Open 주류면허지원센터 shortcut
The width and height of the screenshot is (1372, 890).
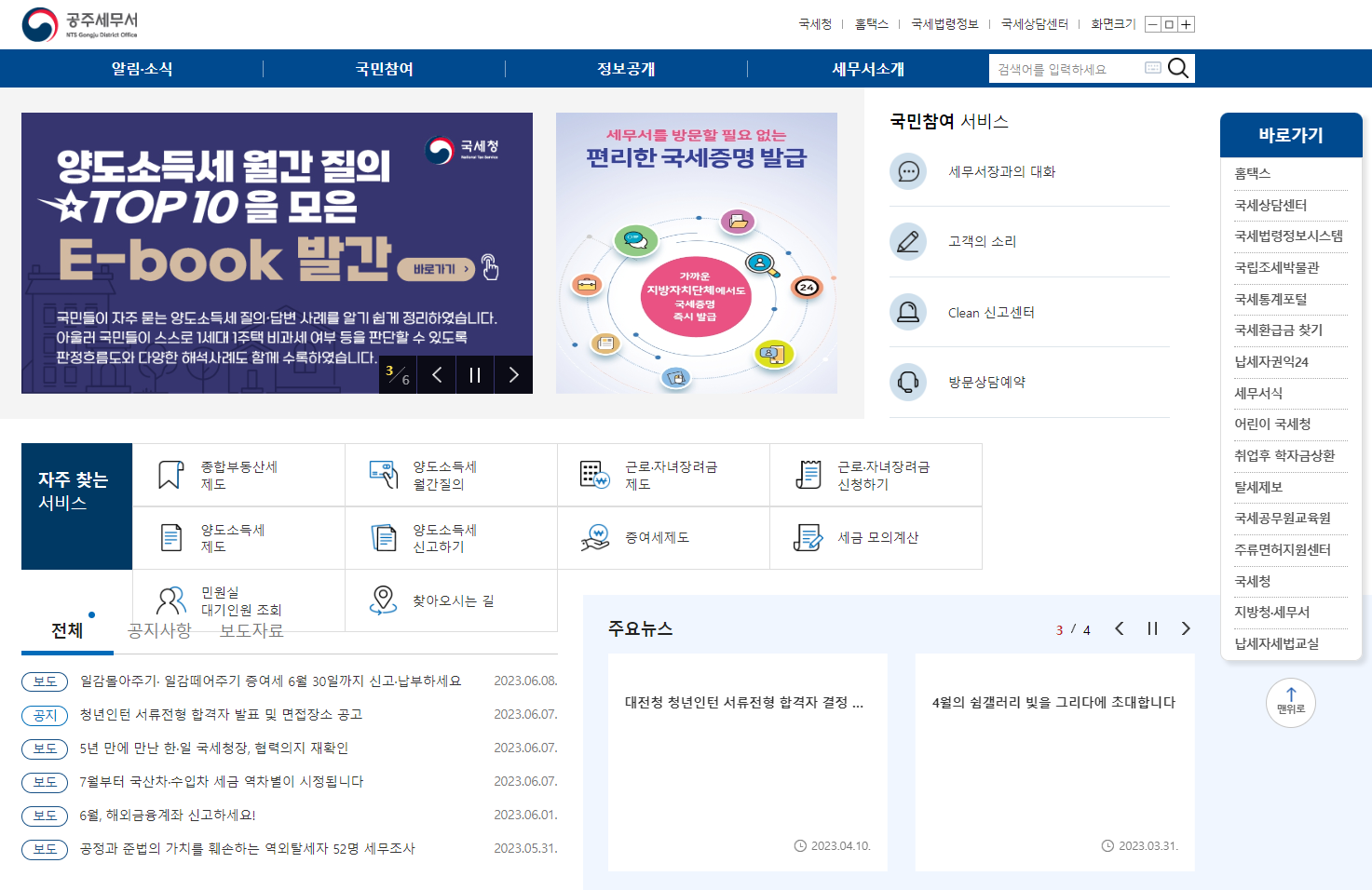point(1283,550)
